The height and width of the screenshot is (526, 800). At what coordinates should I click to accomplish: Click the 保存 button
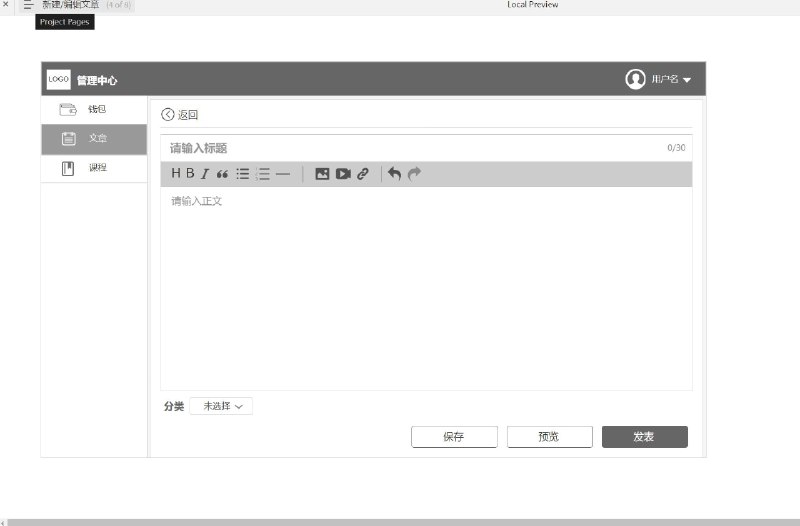coord(454,437)
